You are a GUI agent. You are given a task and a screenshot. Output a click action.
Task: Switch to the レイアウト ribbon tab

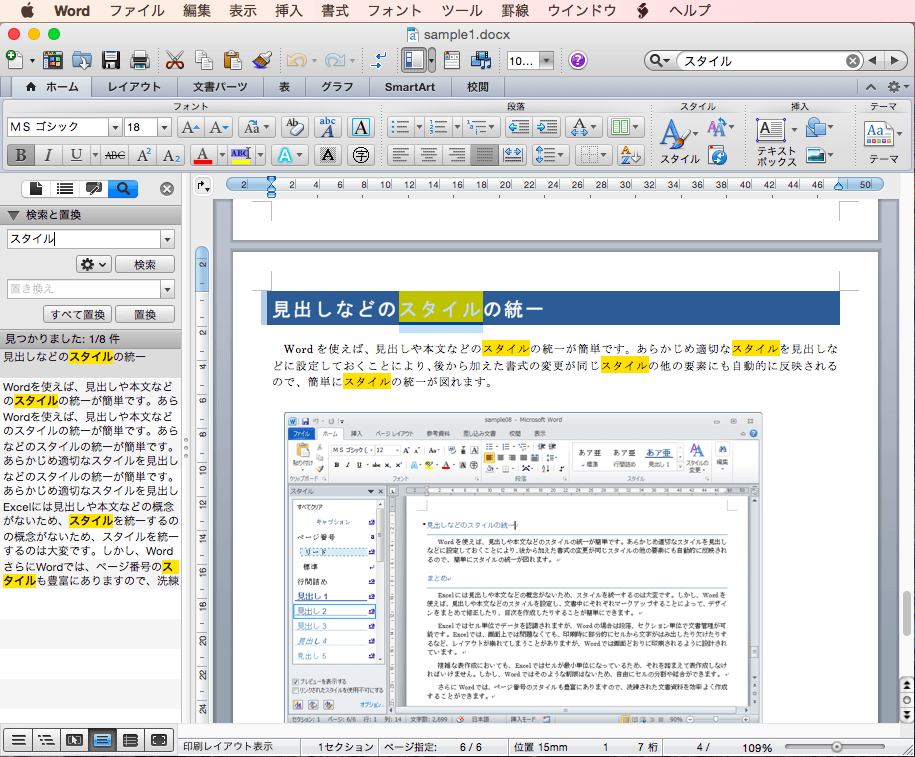(134, 87)
